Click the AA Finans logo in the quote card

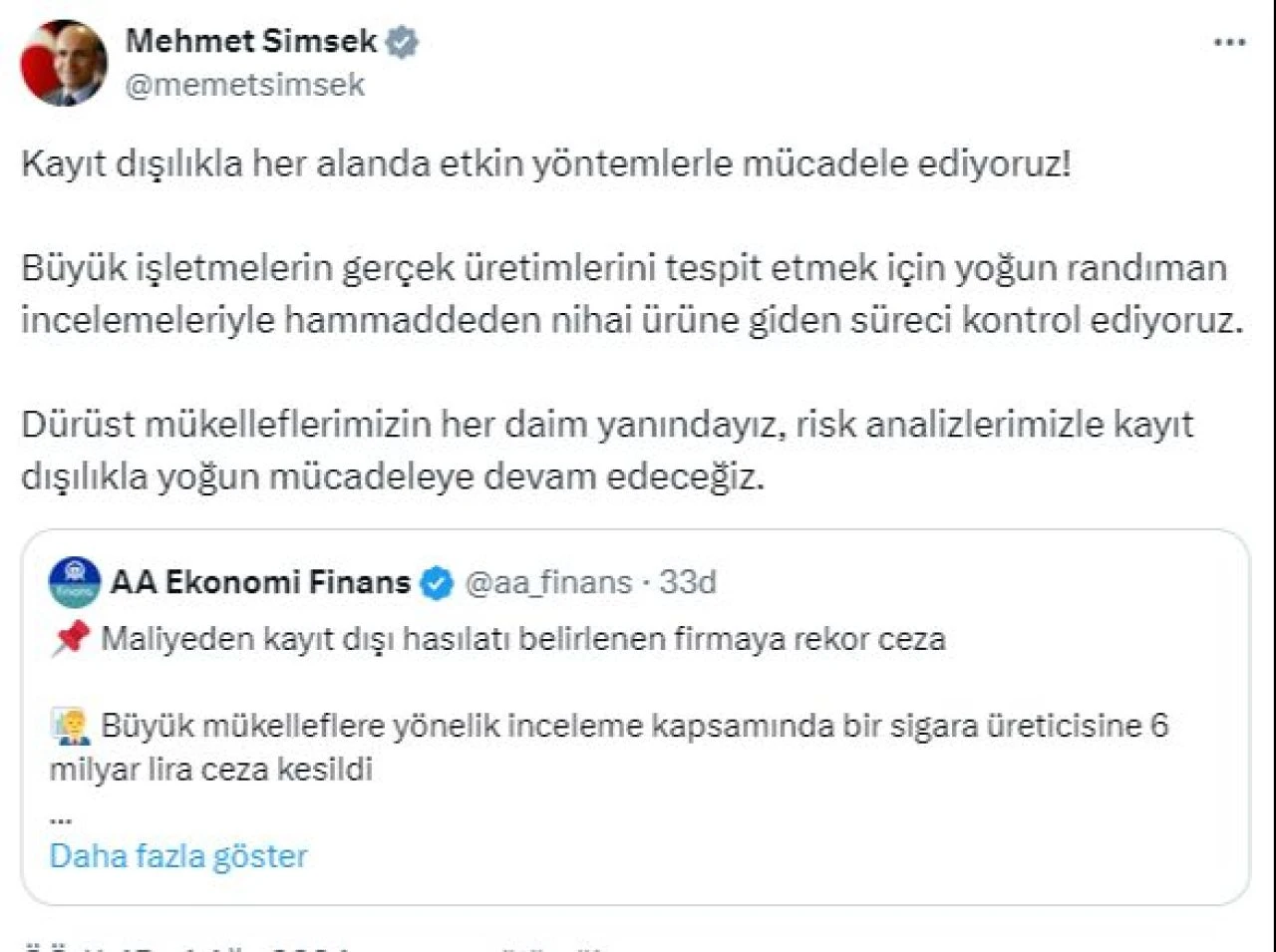pyautogui.click(x=73, y=581)
